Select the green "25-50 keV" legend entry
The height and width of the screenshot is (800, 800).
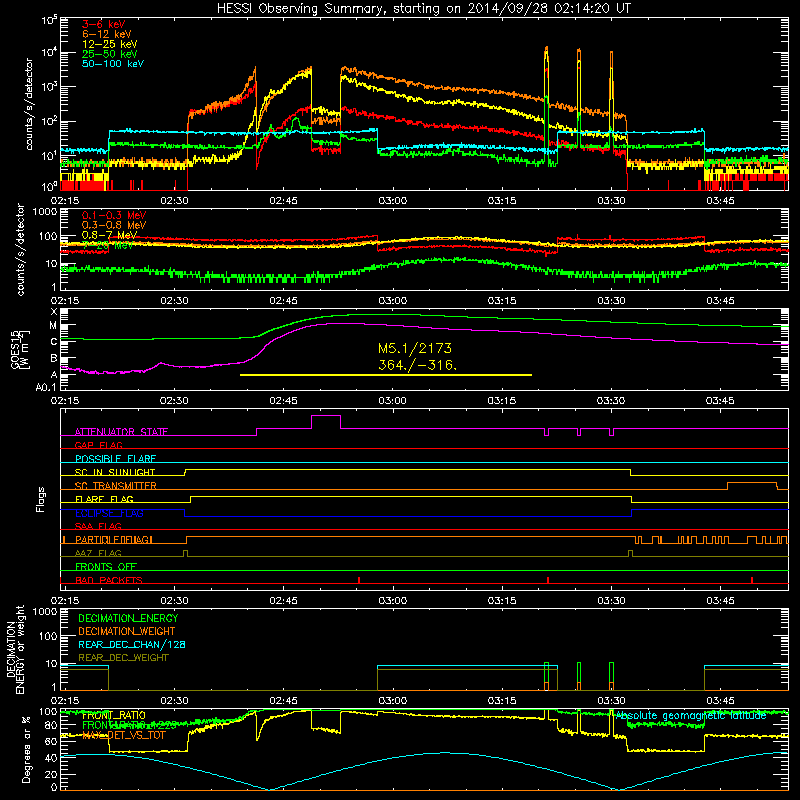tap(109, 54)
